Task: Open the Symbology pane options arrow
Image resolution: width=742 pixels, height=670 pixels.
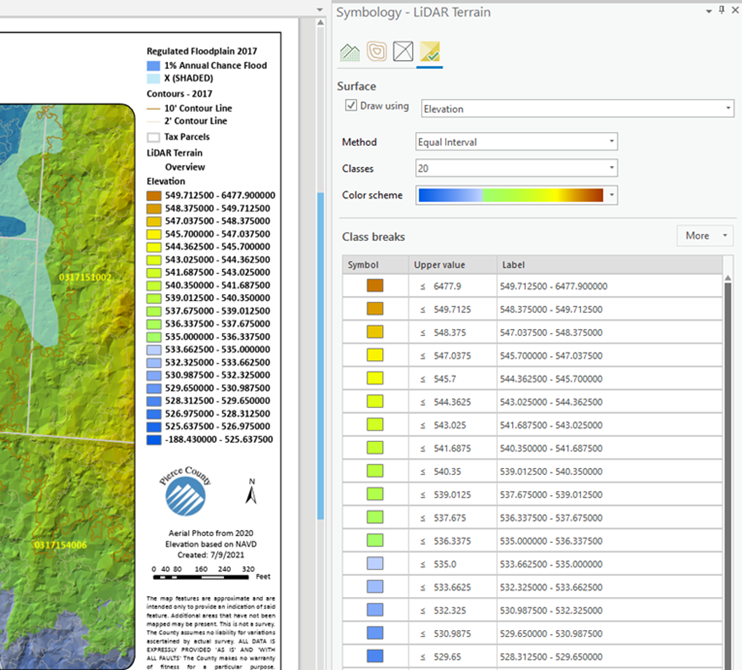Action: click(x=708, y=11)
